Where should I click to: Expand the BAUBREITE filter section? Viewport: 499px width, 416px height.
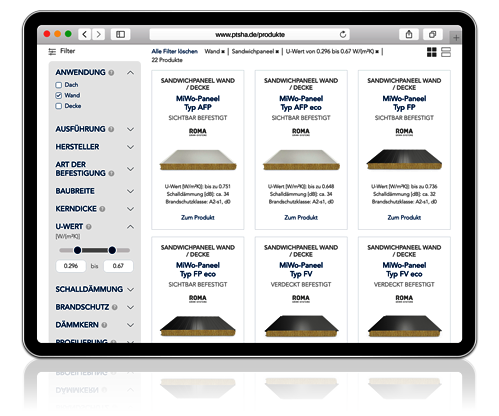131,191
